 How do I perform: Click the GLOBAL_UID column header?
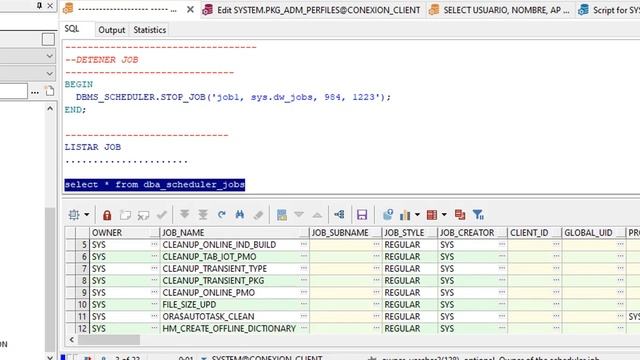594,233
